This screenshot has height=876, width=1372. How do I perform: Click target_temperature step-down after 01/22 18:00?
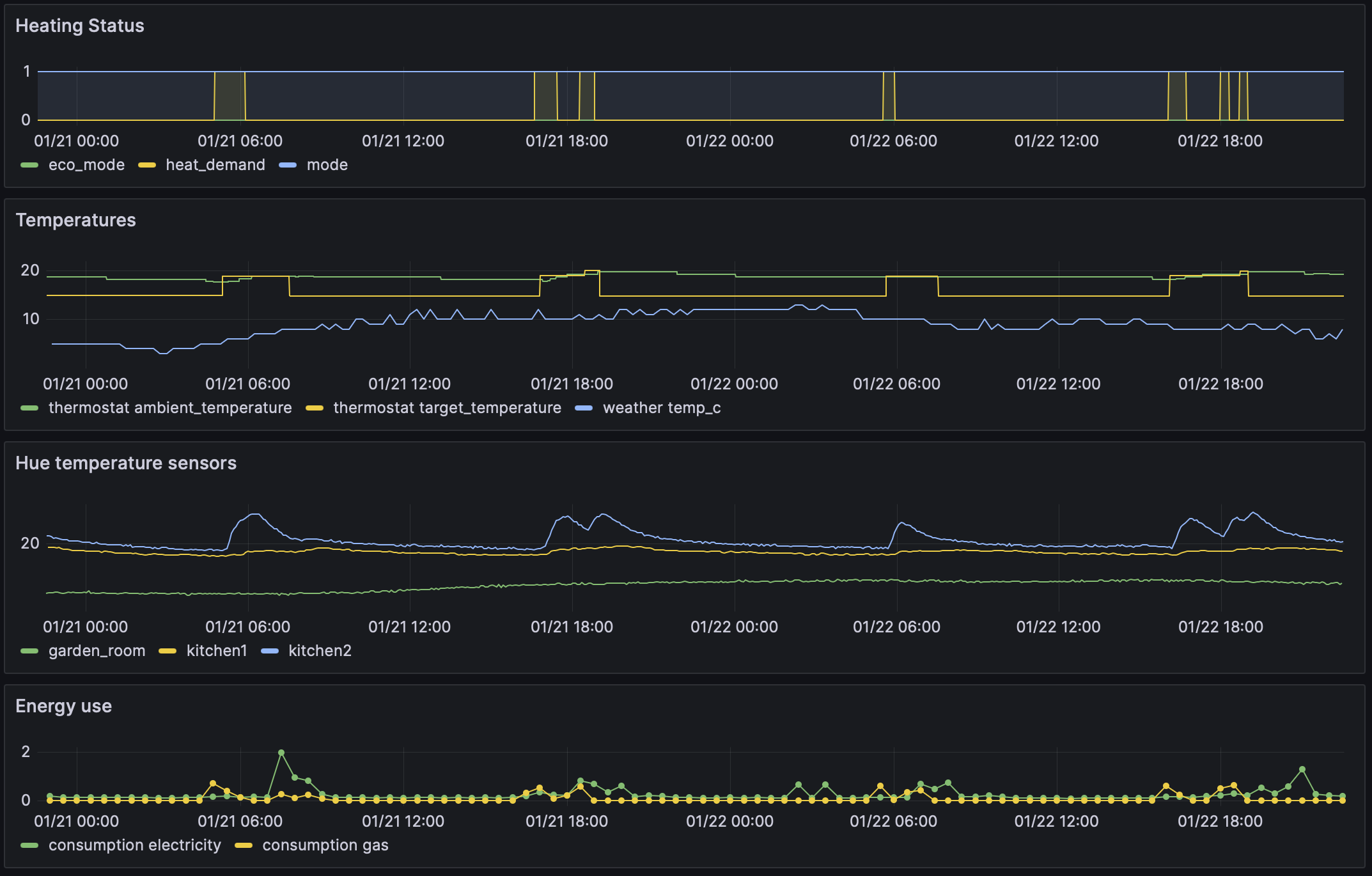(x=1249, y=284)
